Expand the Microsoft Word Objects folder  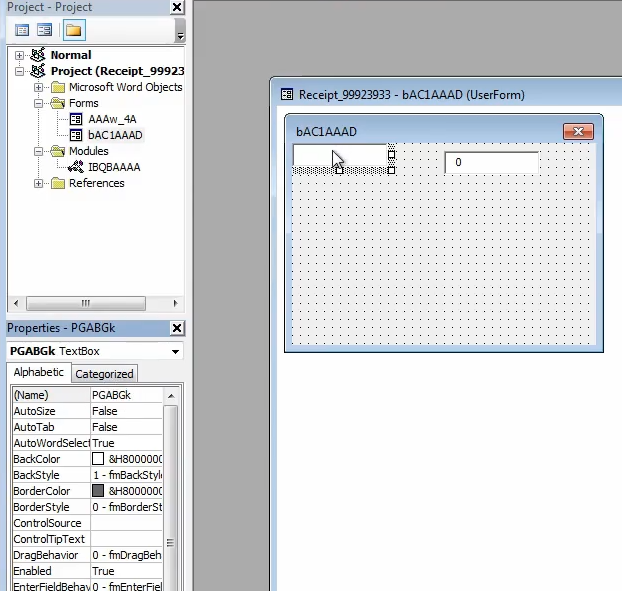38,87
